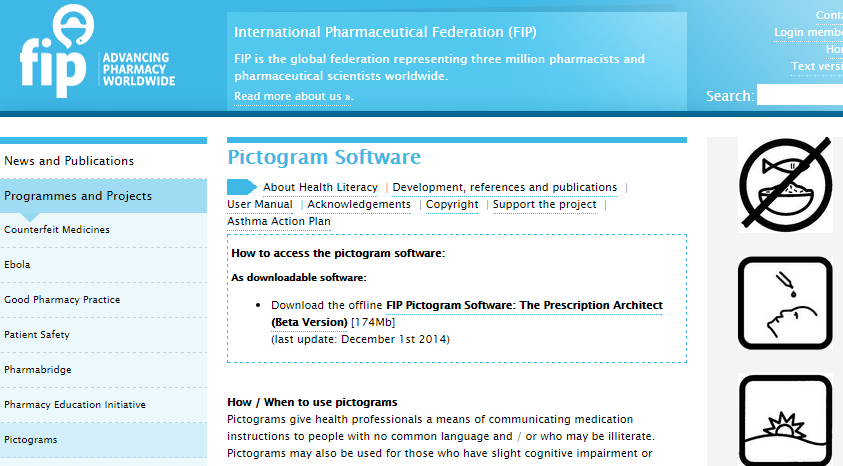Click the Pictogram Software page heading

[x=324, y=157]
